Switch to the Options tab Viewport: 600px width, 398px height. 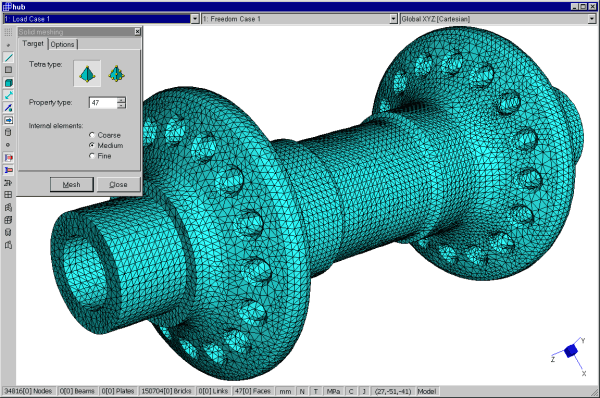point(63,44)
